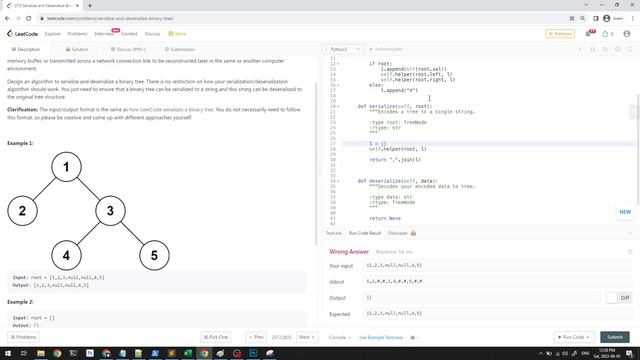Open the Chrome three-dot menu
This screenshot has height=360, width=640.
click(x=633, y=18)
